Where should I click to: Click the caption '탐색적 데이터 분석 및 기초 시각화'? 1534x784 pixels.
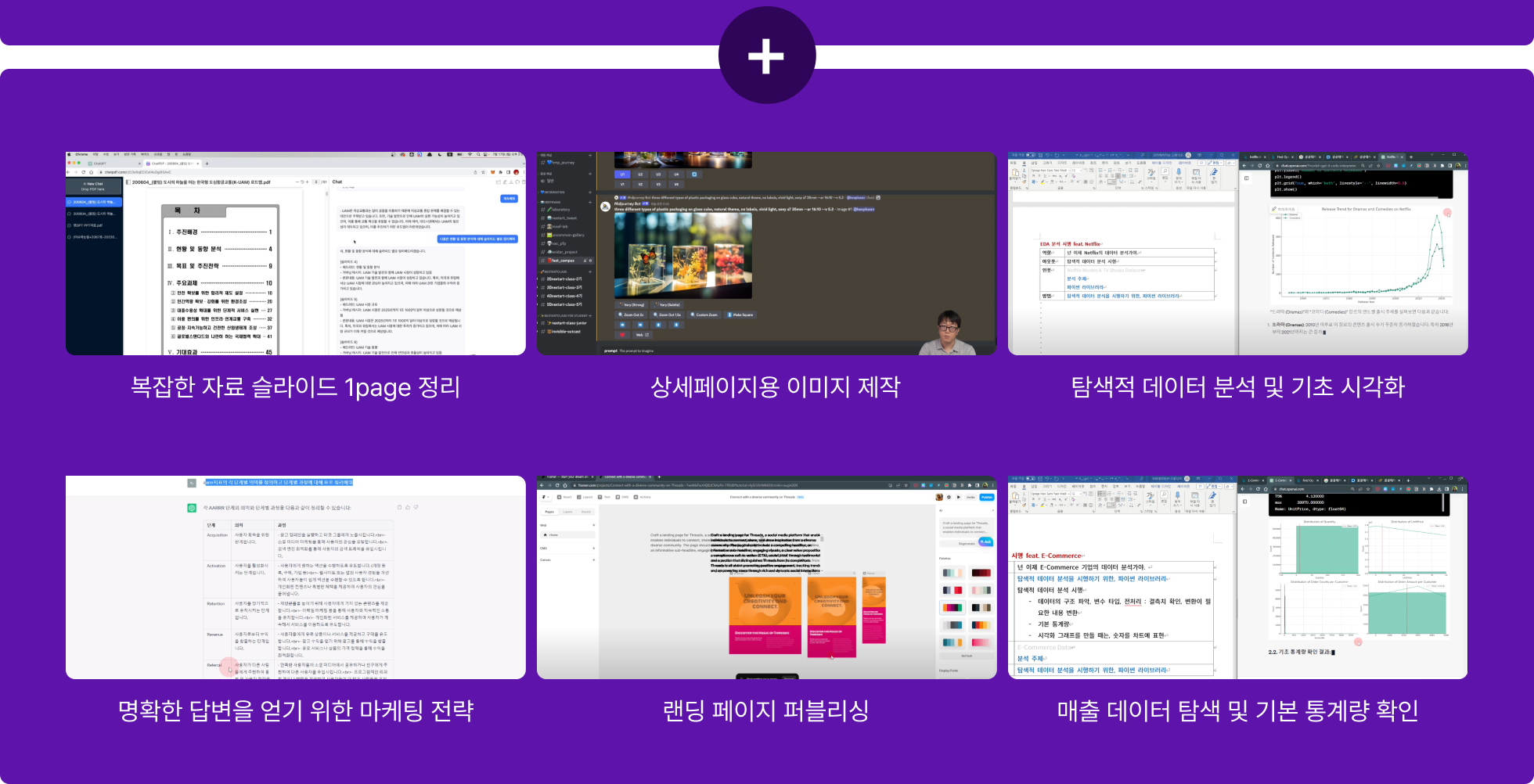point(1238,387)
